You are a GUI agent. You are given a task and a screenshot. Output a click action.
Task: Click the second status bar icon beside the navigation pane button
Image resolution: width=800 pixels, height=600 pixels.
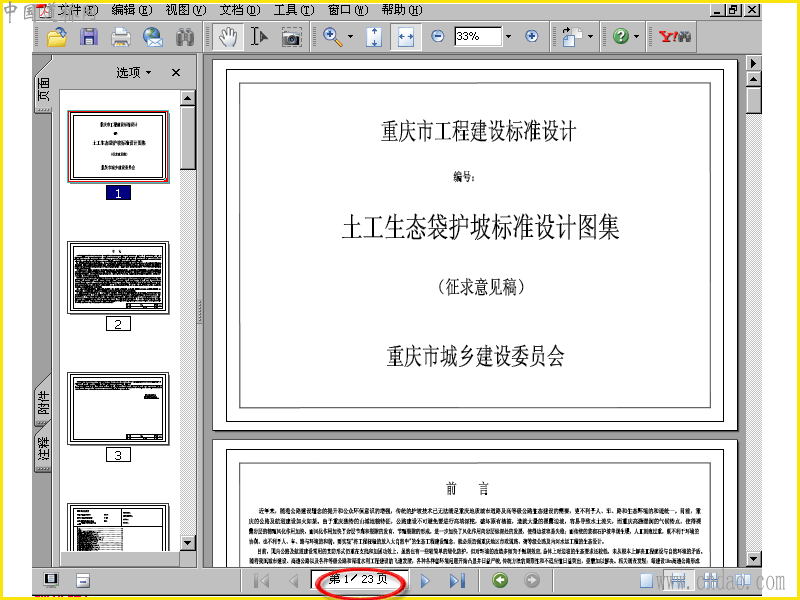pos(83,581)
